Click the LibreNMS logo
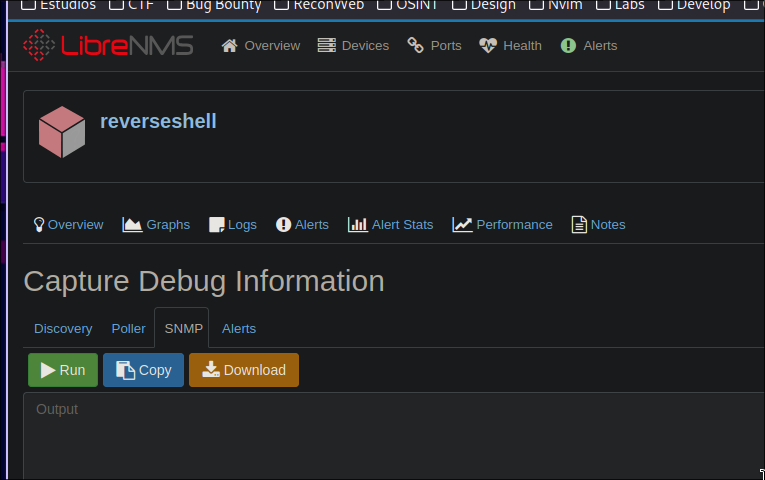 (x=108, y=45)
